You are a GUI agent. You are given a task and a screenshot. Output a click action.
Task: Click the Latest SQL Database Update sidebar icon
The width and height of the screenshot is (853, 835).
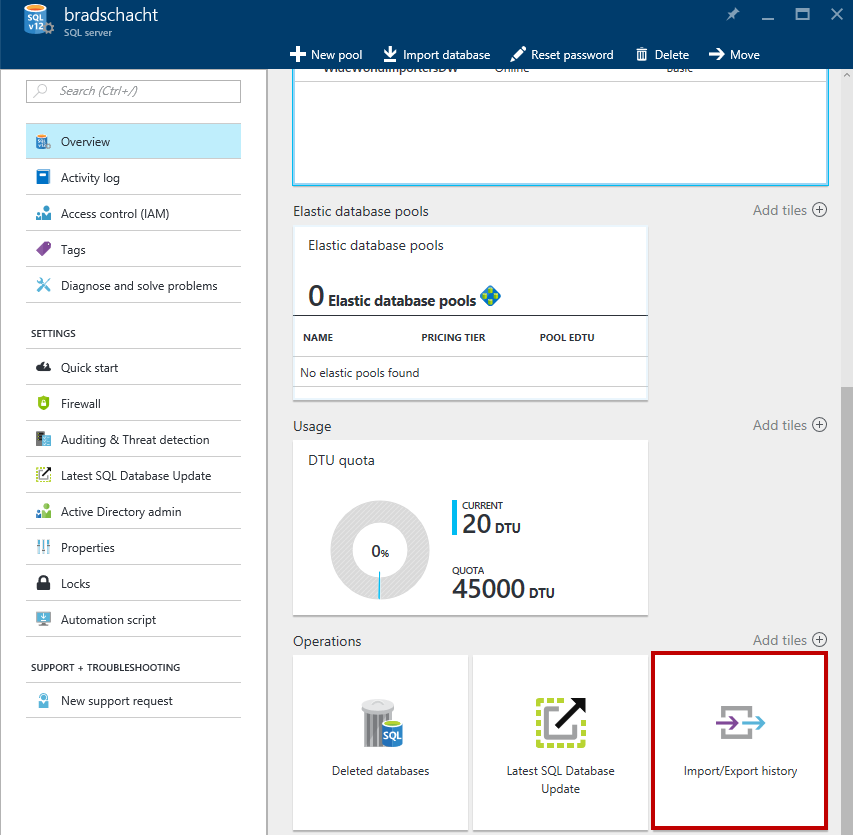[43, 475]
